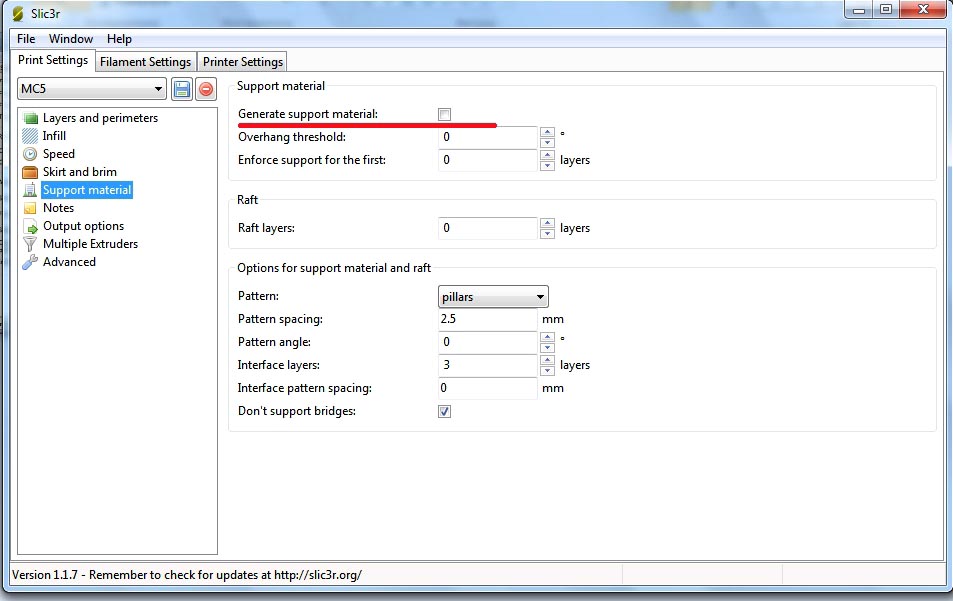Decrease Interface layers with down arrow

tap(547, 371)
